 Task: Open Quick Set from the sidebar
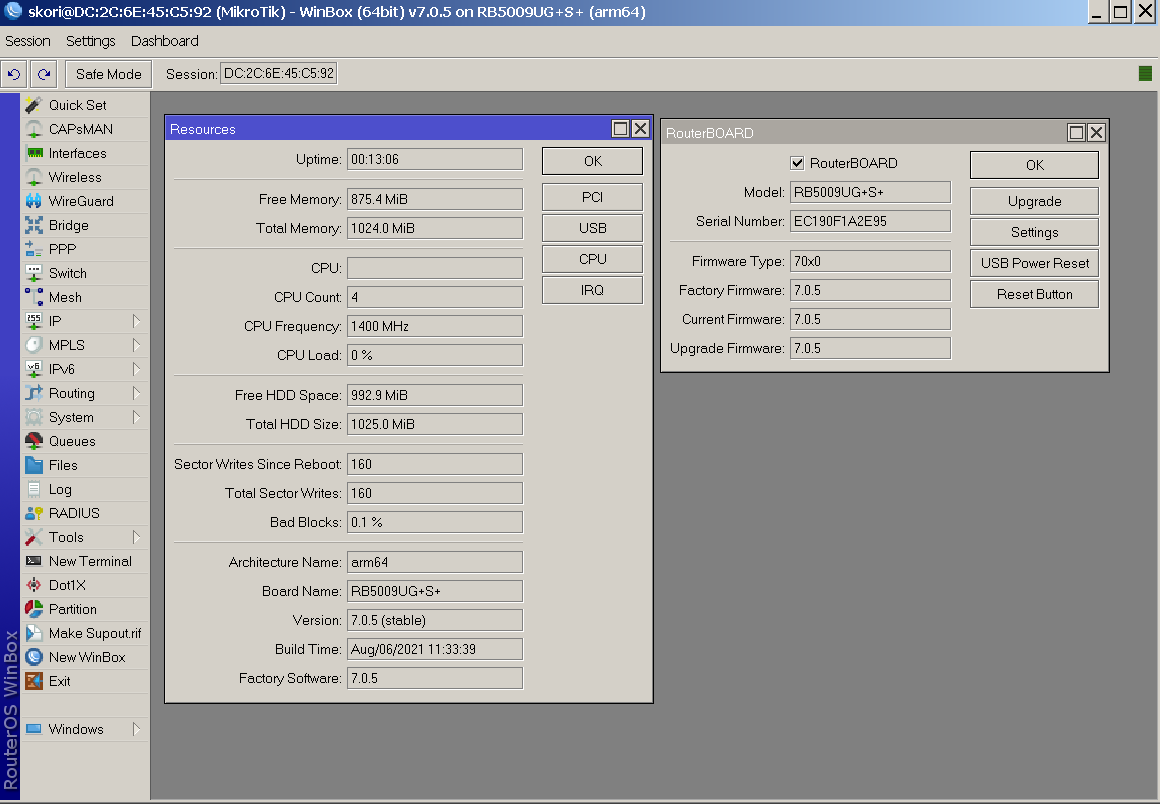click(85, 105)
